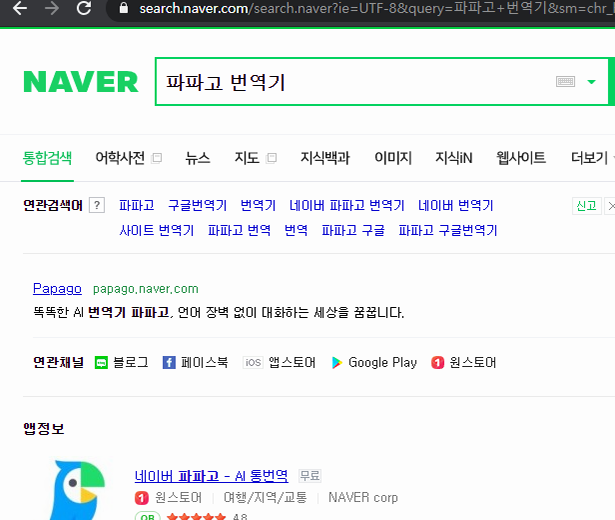
Task: Click related search 네이버 번역기
Action: pyautogui.click(x=455, y=205)
